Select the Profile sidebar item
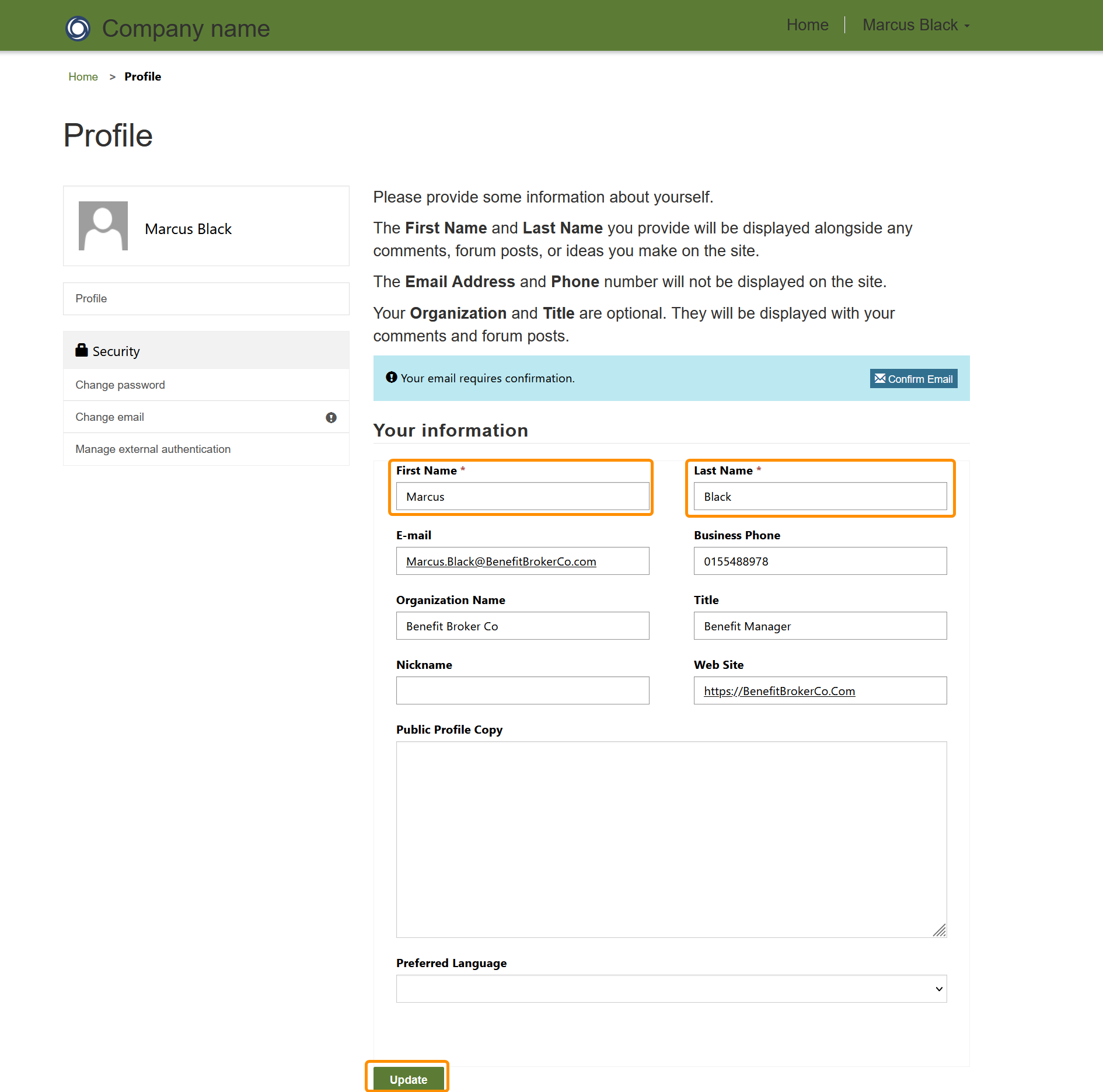 pos(91,298)
